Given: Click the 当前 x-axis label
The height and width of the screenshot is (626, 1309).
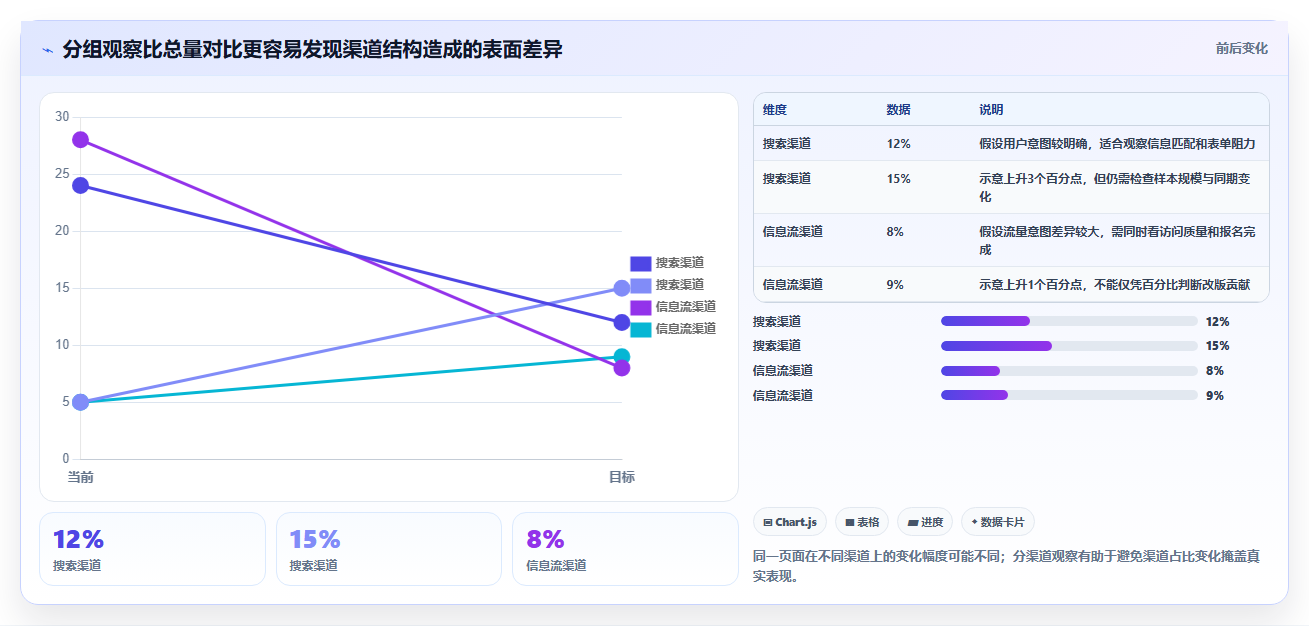Looking at the screenshot, I should pos(80,478).
